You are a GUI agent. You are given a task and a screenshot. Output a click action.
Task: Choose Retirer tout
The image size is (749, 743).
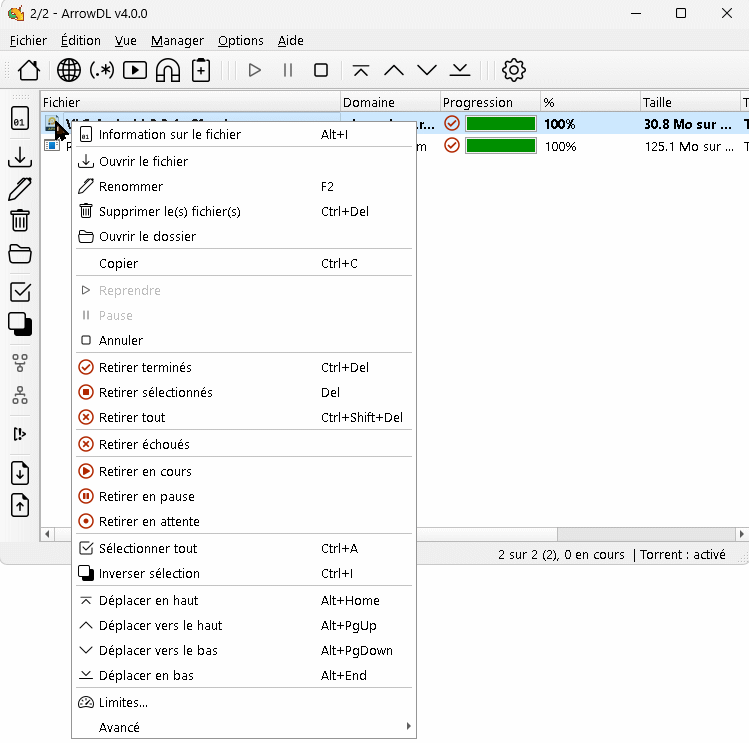(x=244, y=417)
